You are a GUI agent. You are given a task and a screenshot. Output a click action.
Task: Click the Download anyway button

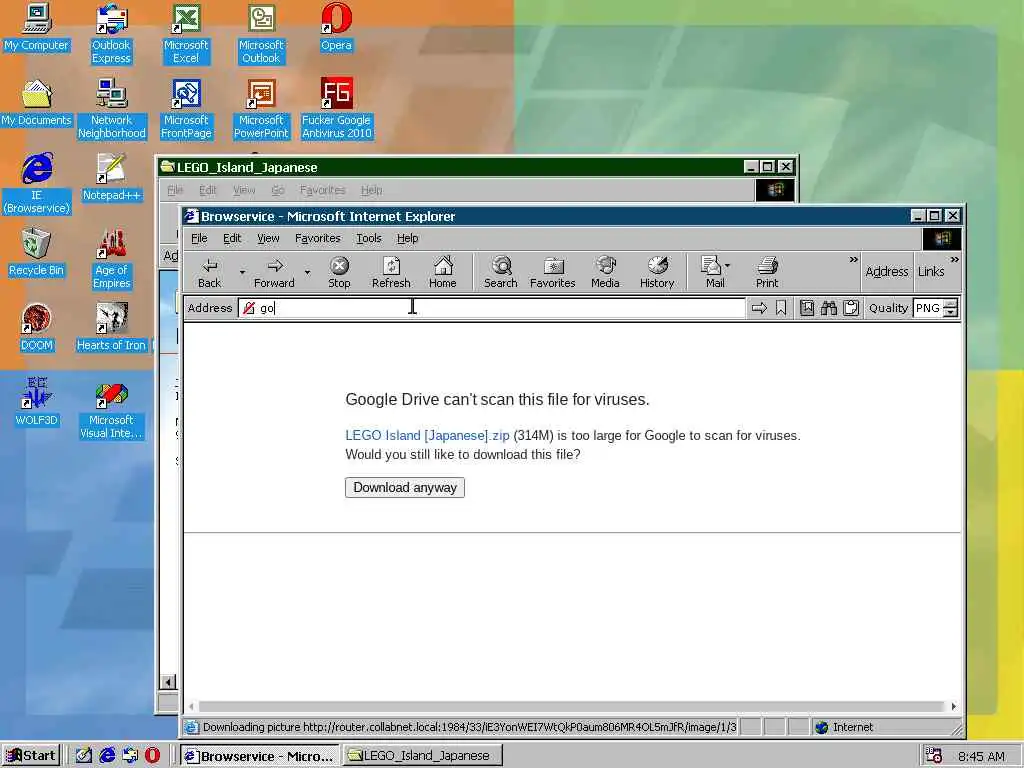[x=405, y=487]
